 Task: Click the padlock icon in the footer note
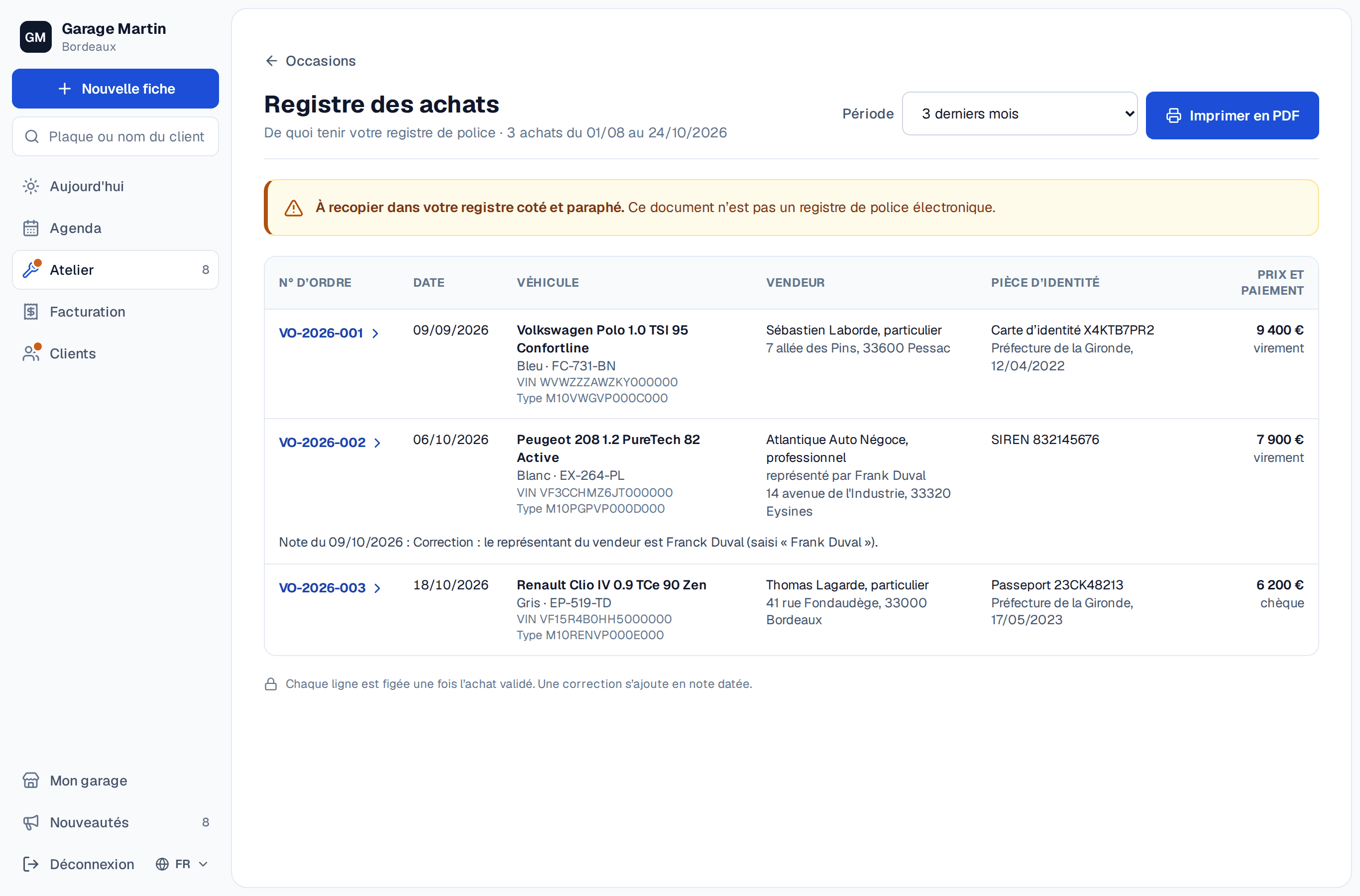(x=271, y=684)
